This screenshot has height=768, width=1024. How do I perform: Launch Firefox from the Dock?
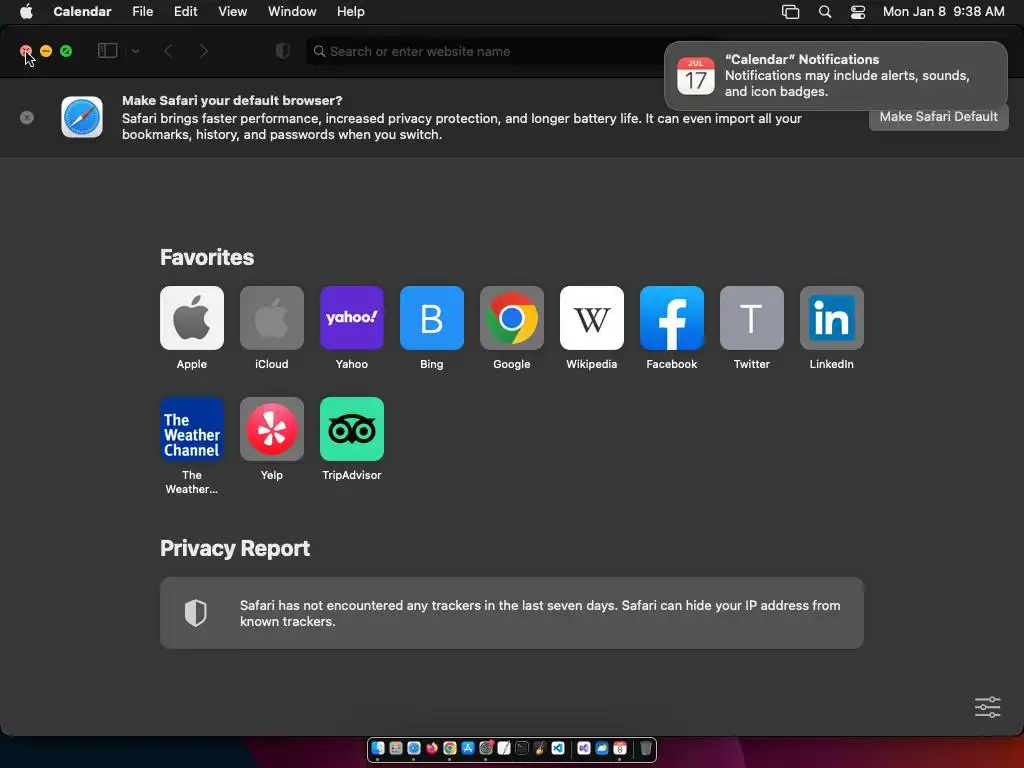432,748
